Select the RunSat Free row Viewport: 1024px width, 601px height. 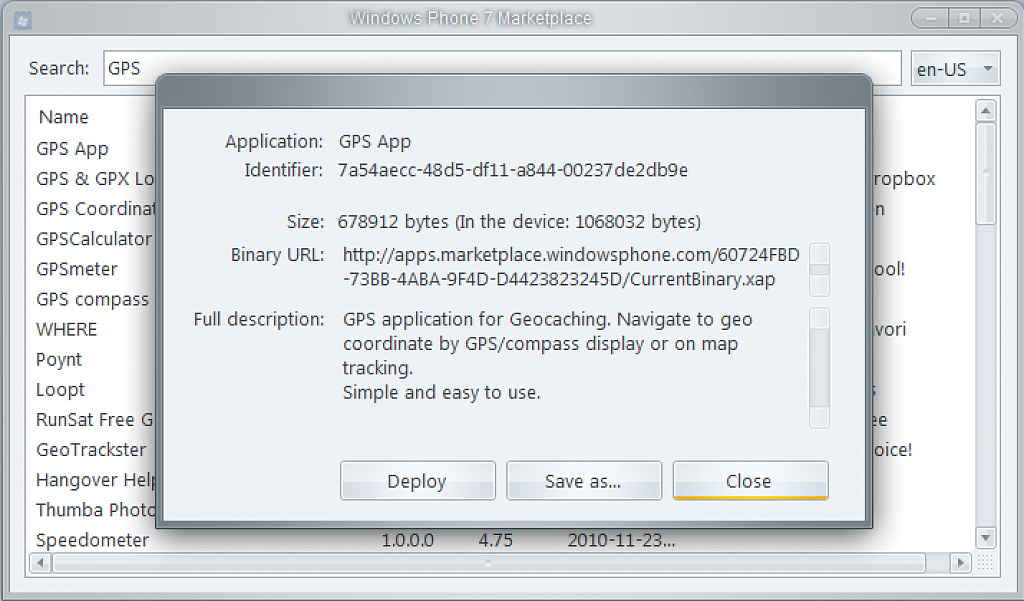[95, 419]
